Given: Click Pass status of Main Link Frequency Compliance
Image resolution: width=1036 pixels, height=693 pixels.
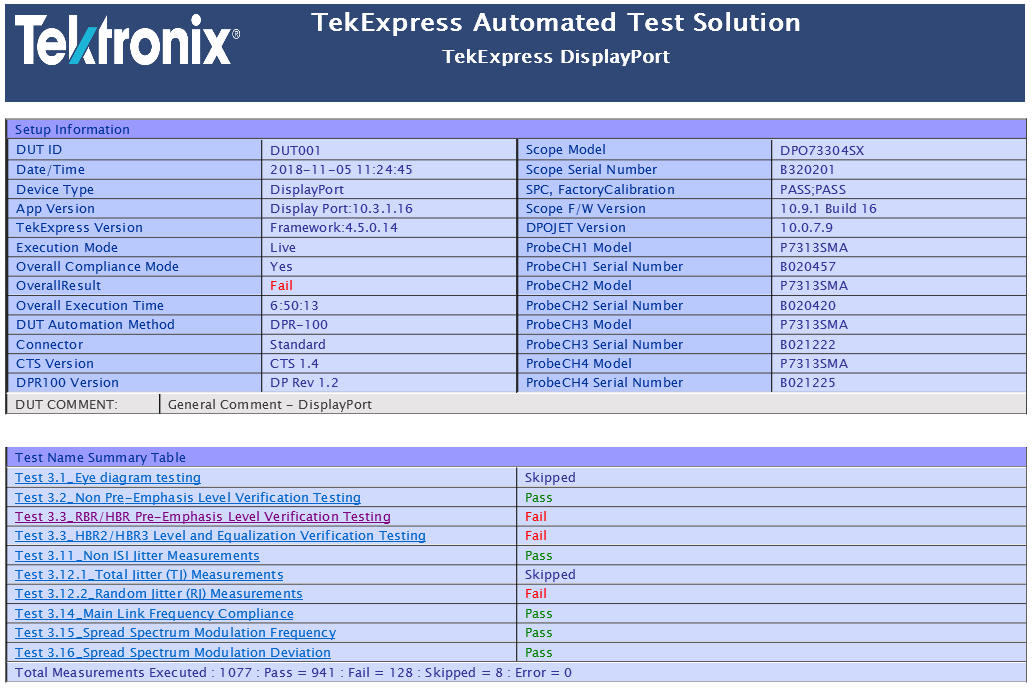Looking at the screenshot, I should pos(538,614).
